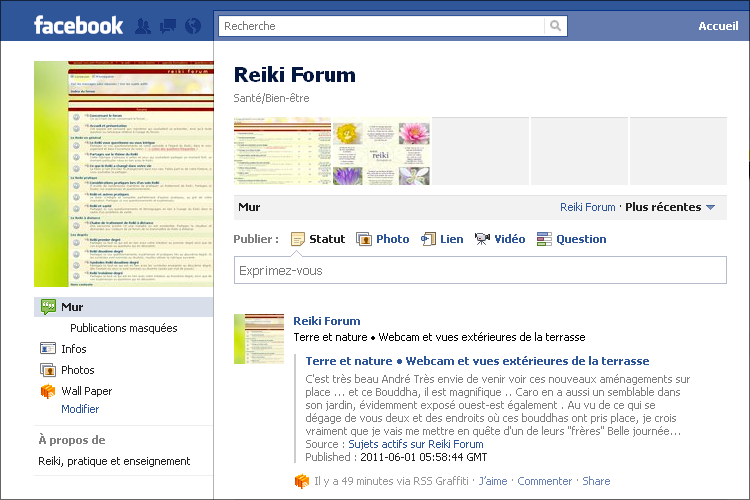Click the Exprimez-vous status box
Screen dimensions: 750x500
point(480,270)
